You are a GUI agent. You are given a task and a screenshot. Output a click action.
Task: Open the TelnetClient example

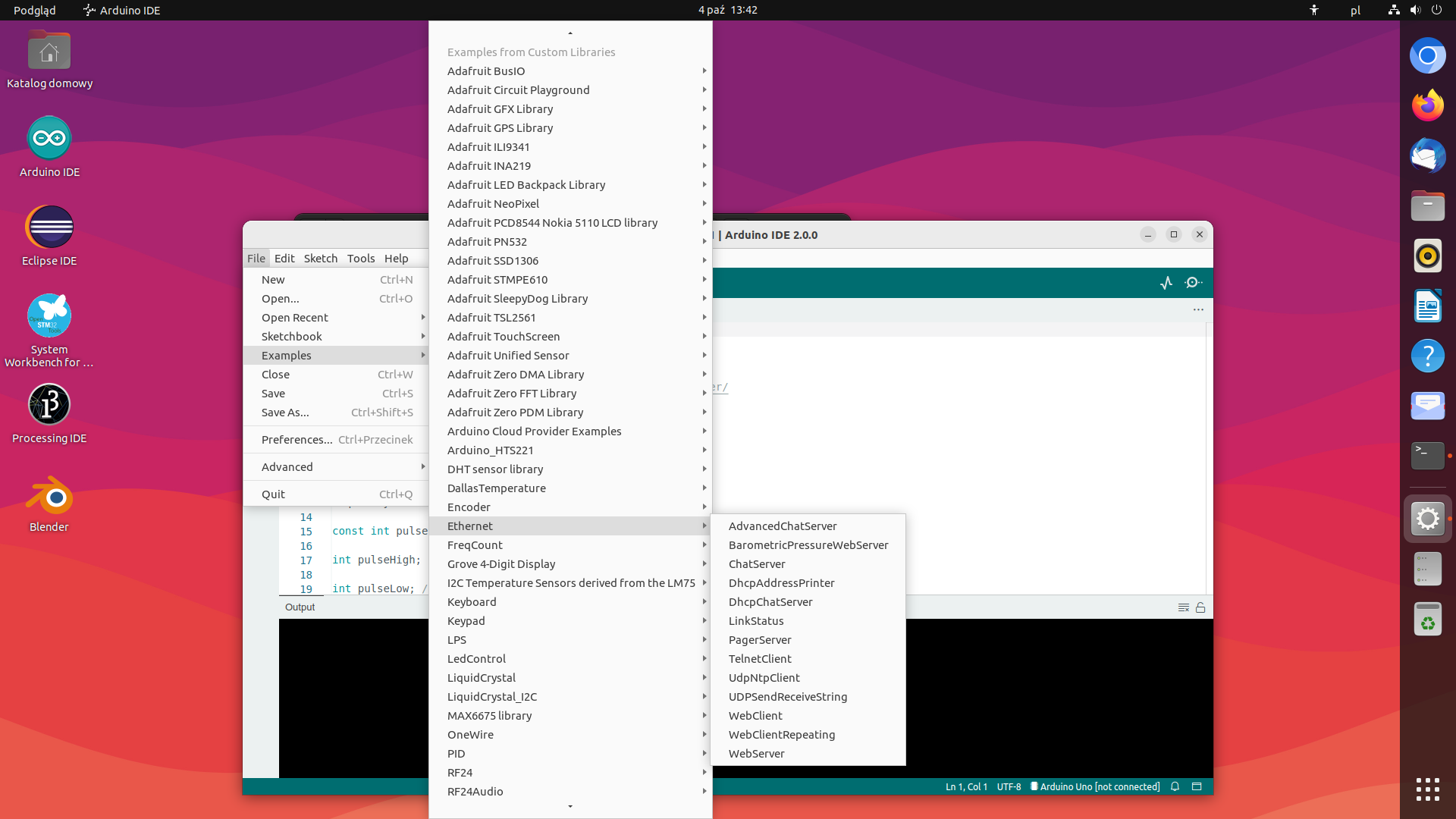pos(808,659)
